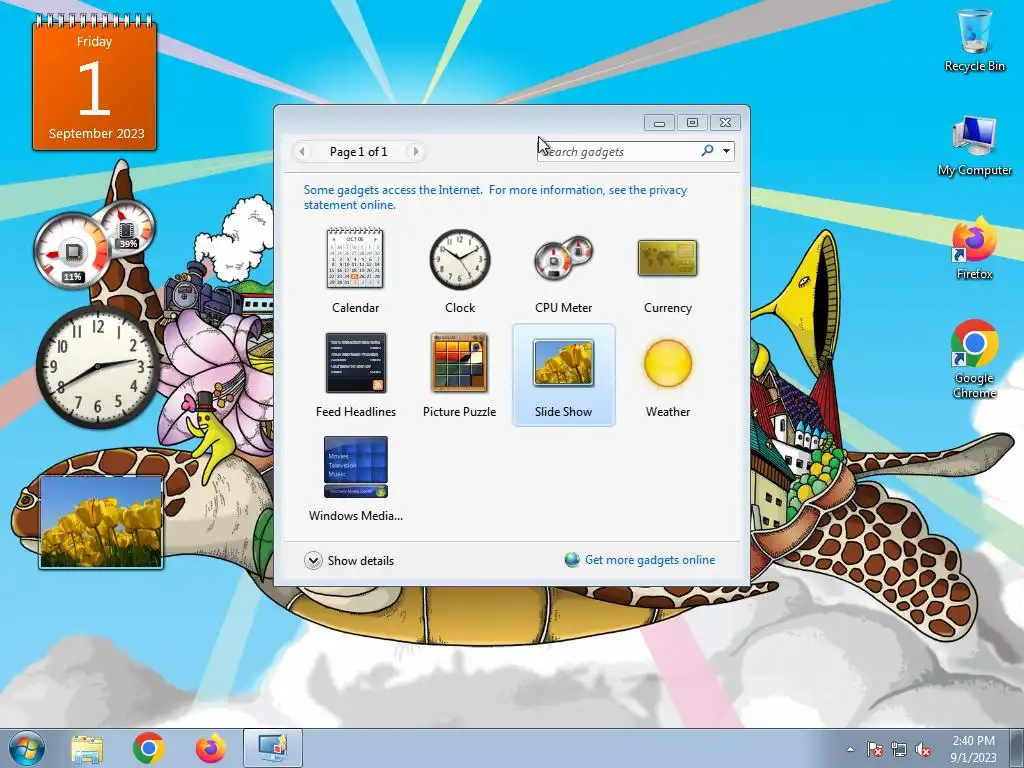
Task: Click the Page 1 of 1 label
Action: [359, 152]
